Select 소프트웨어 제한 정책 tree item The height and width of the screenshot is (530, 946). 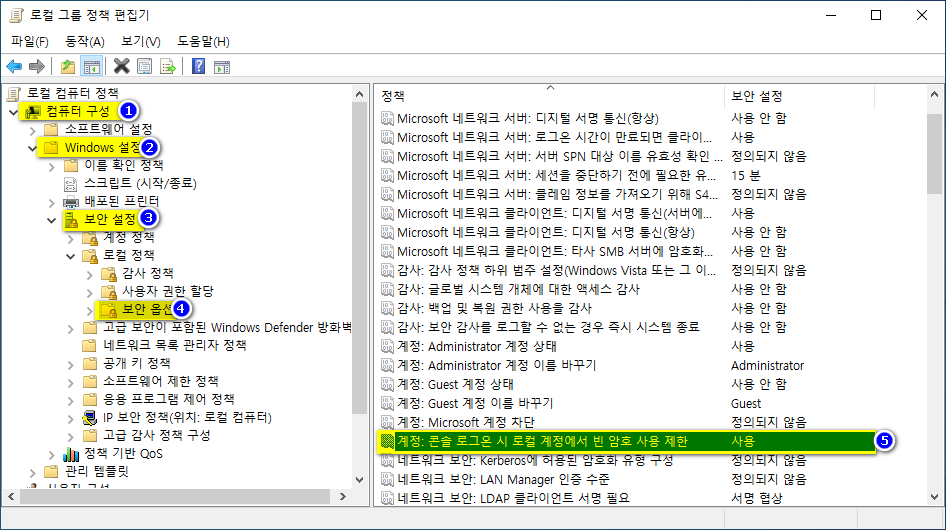point(160,382)
